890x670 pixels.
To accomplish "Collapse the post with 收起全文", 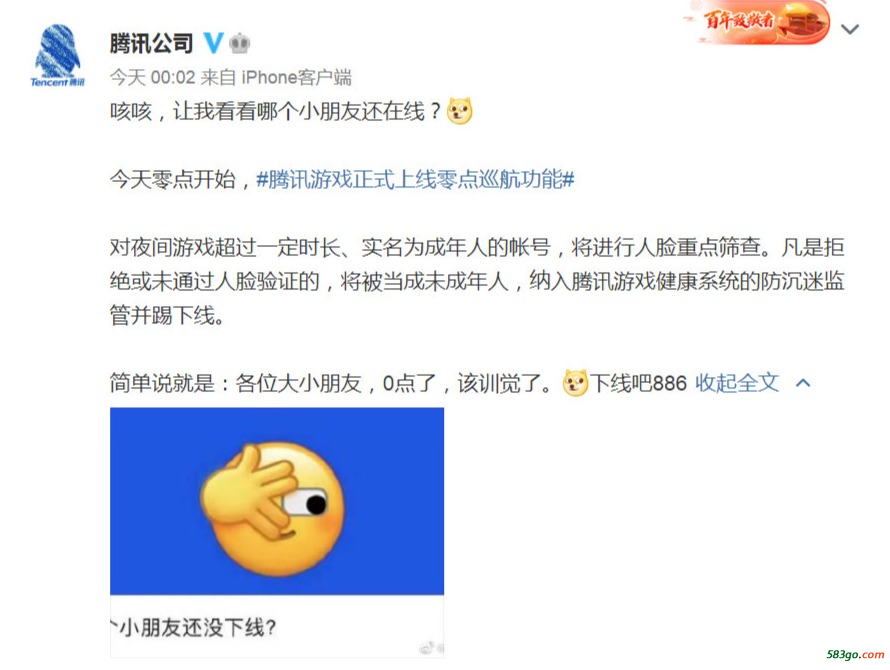I will coord(737,383).
